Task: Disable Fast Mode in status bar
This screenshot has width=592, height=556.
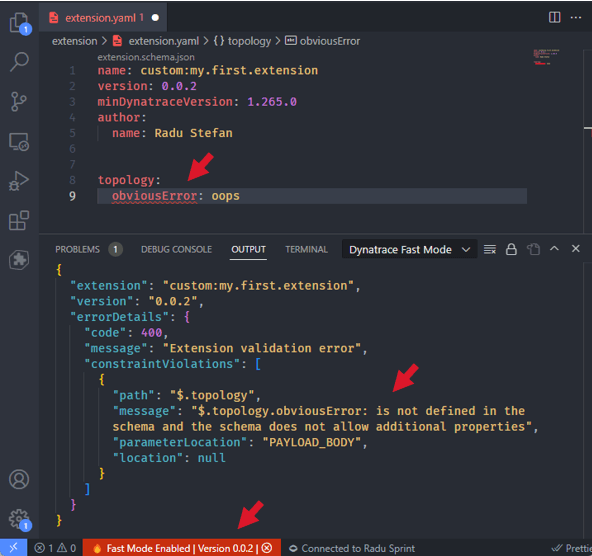Action: point(267,548)
